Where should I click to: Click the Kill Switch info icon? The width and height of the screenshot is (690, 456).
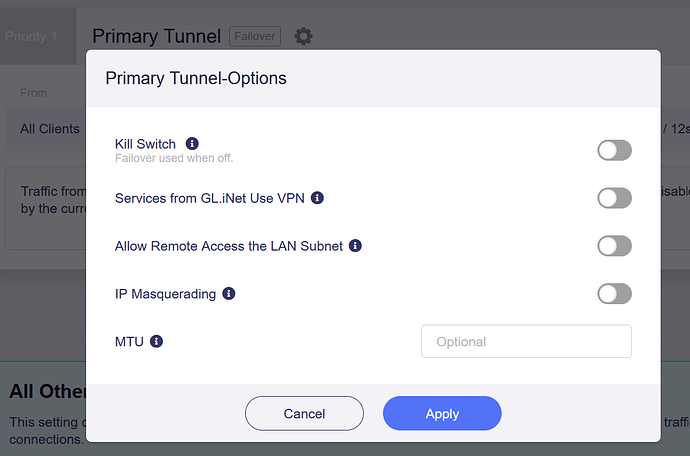(193, 144)
